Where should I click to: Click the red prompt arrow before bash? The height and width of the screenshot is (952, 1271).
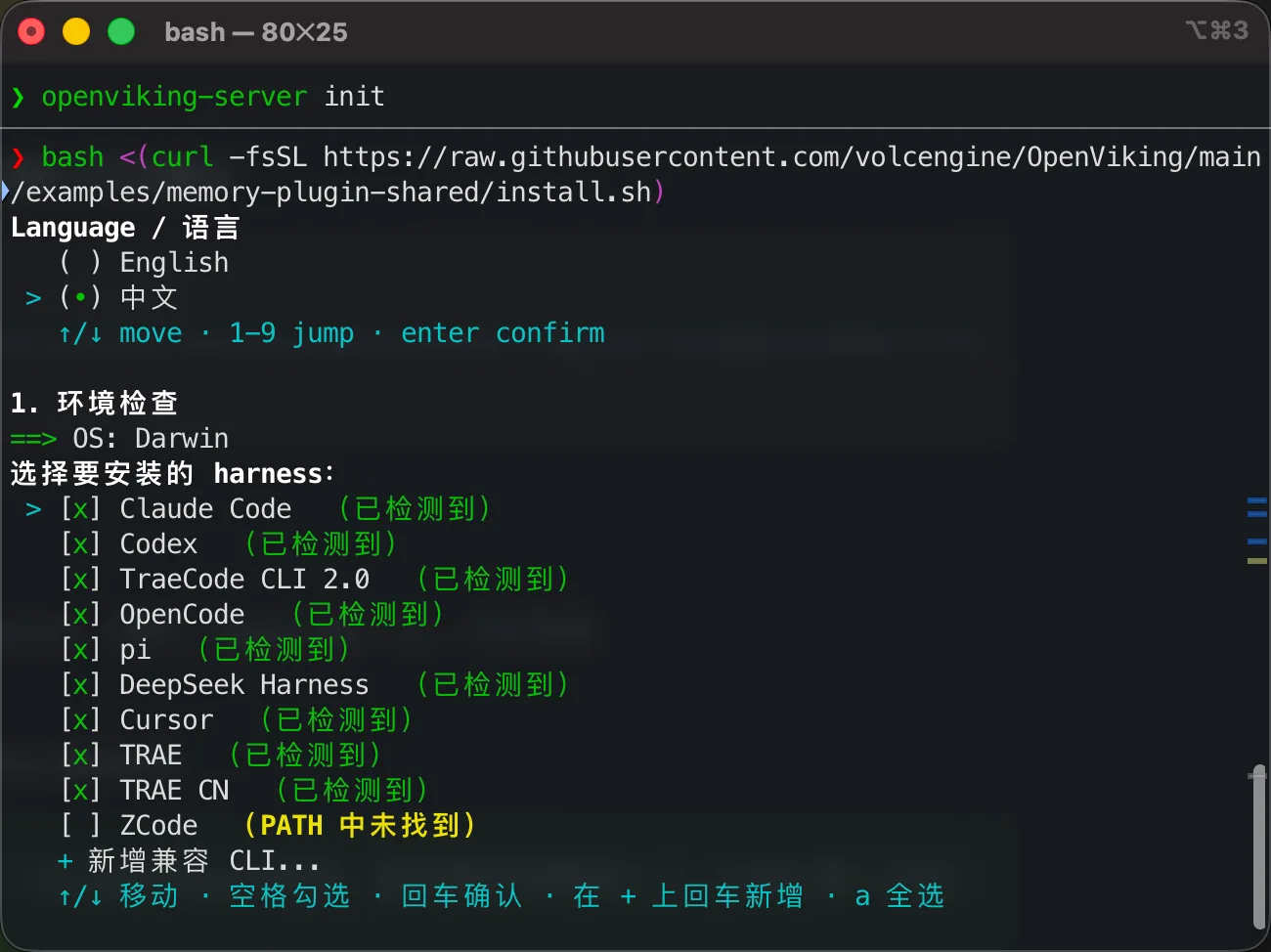click(x=18, y=157)
